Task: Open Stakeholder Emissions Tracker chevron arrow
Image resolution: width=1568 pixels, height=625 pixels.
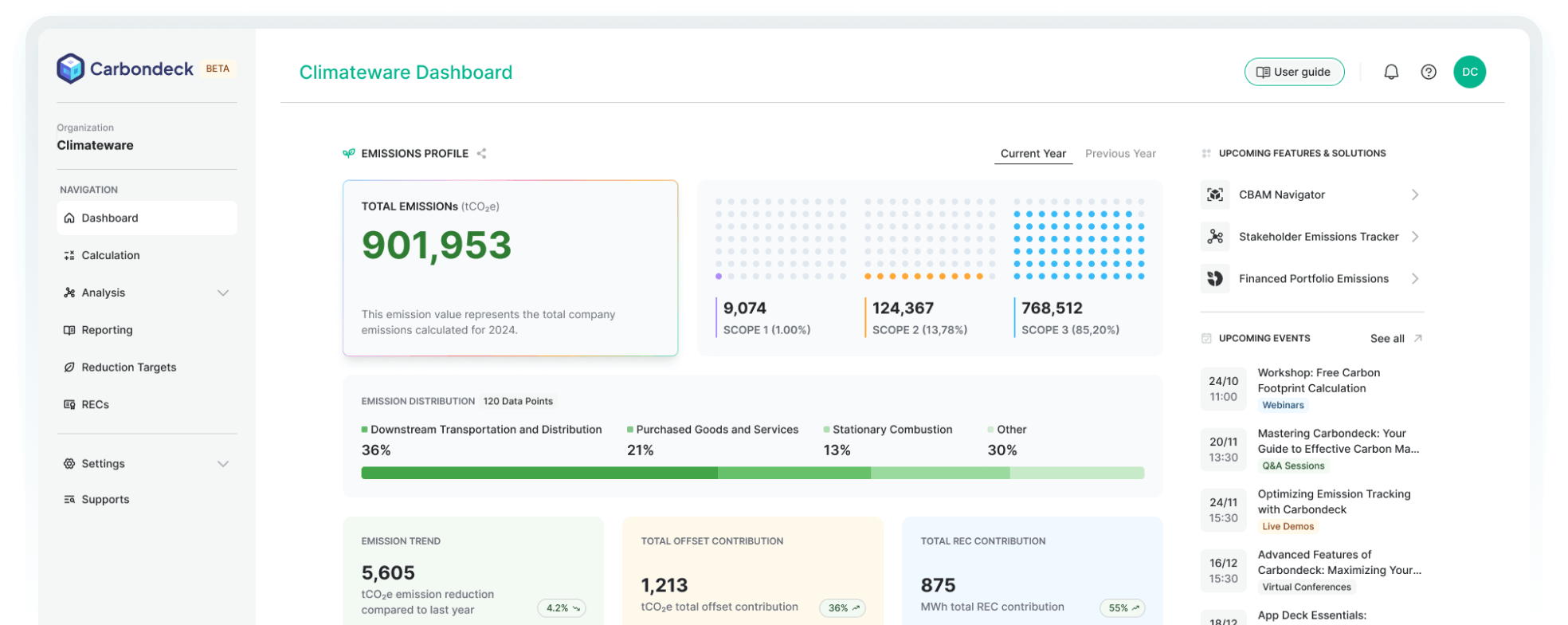Action: (x=1415, y=237)
